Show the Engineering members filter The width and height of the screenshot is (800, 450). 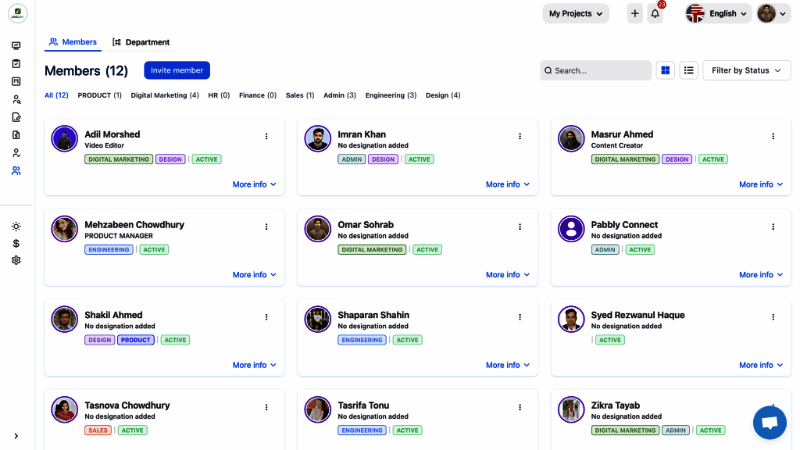tap(390, 95)
